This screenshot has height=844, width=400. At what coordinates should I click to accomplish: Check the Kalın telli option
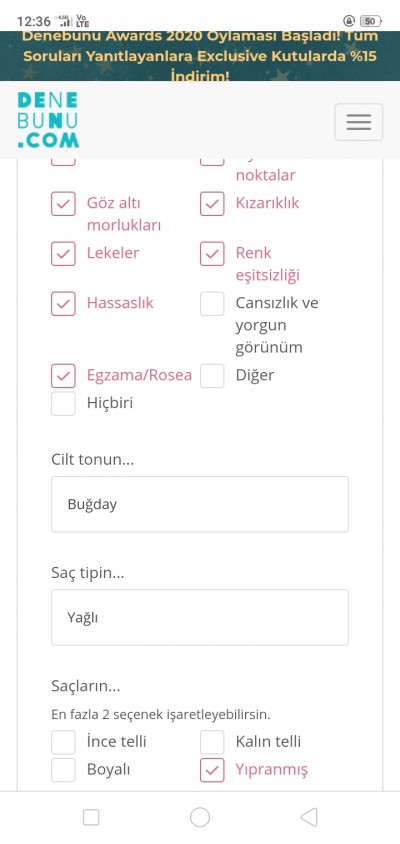coord(212,742)
